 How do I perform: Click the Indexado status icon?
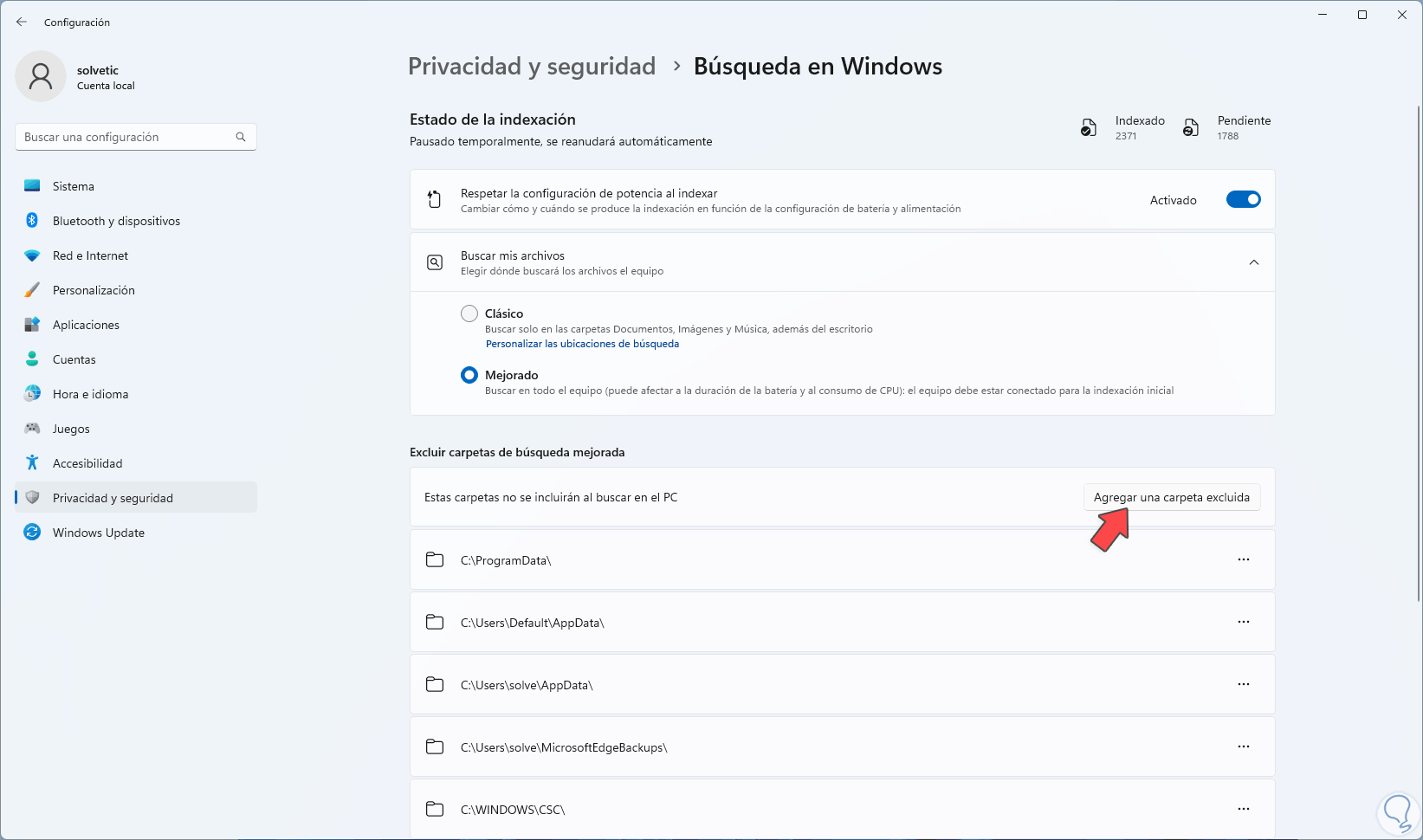pyautogui.click(x=1089, y=128)
